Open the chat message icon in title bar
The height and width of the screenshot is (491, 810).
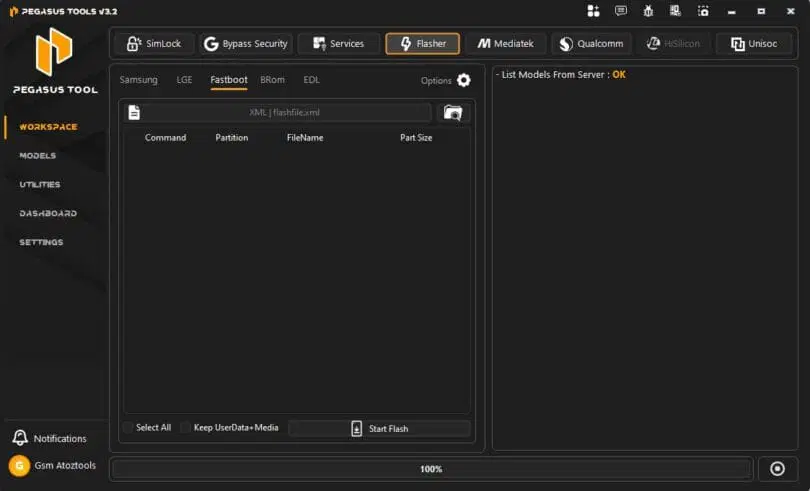620,11
